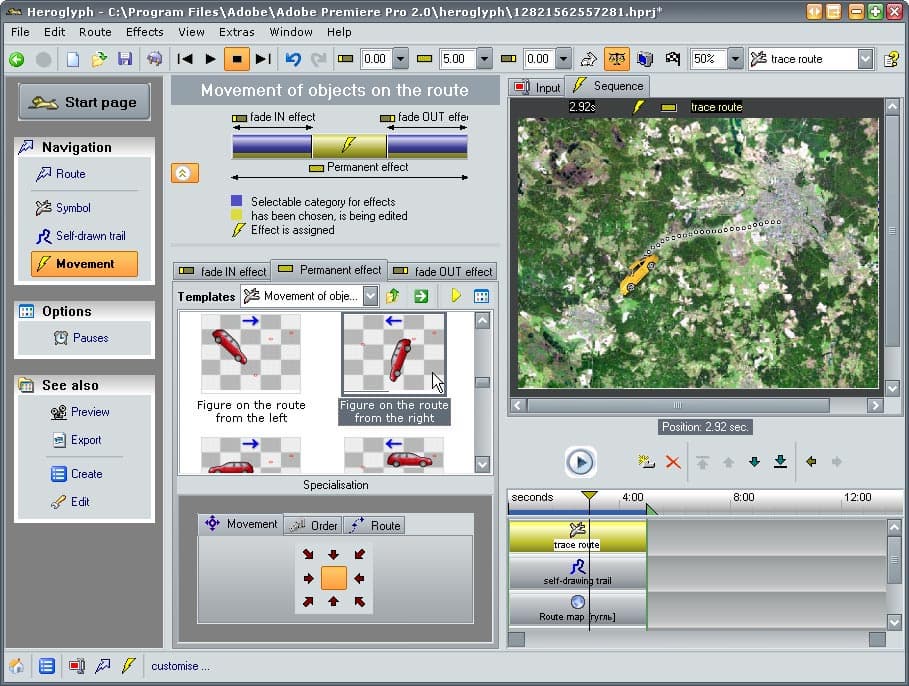Jump to start with skip-back icon
This screenshot has height=686, width=909.
click(185, 59)
